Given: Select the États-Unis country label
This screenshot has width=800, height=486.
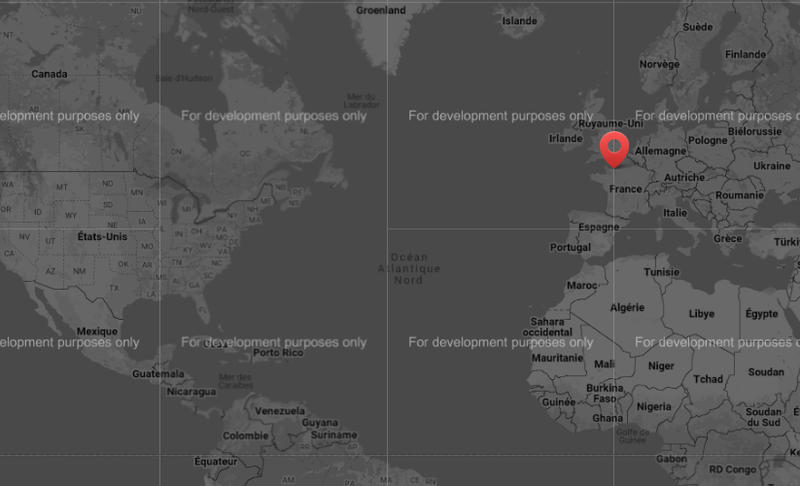Looking at the screenshot, I should click(102, 237).
